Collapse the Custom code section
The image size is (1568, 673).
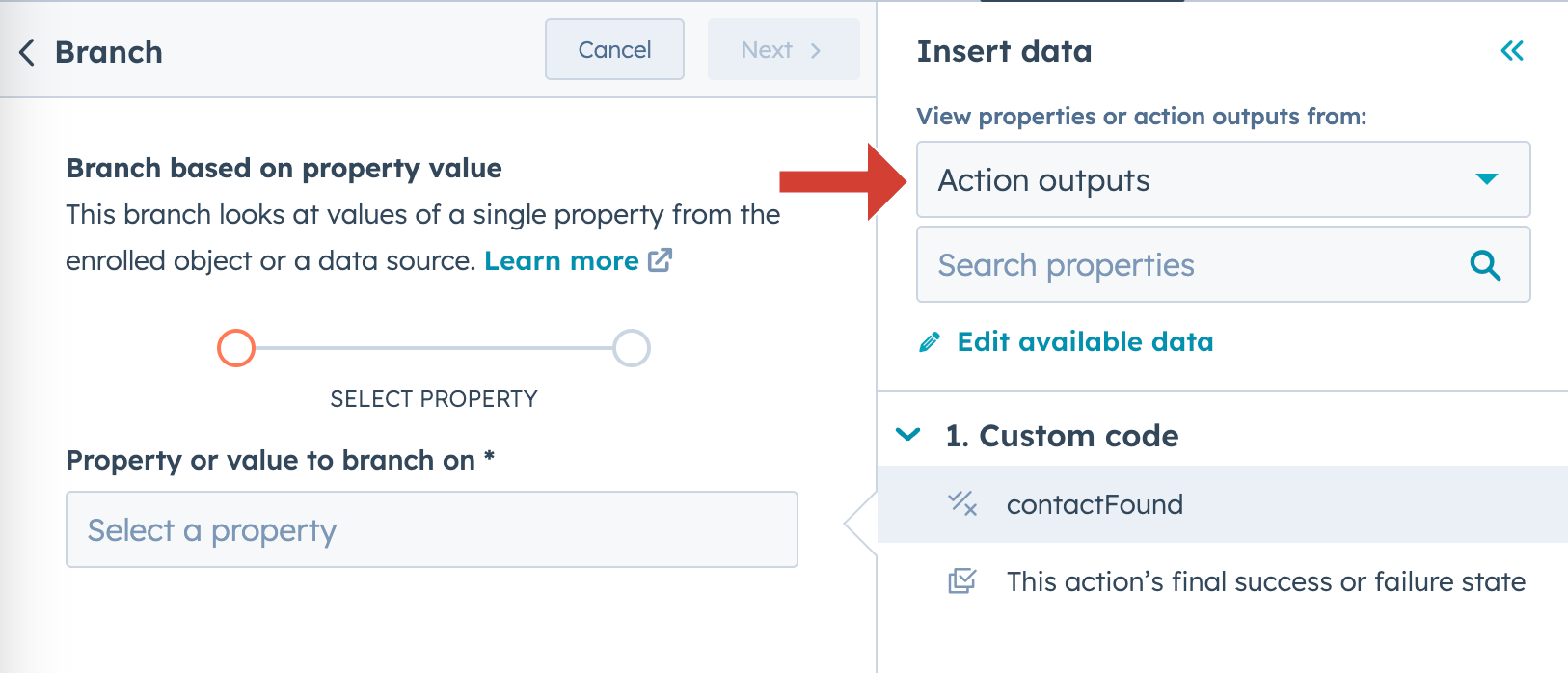coord(906,435)
